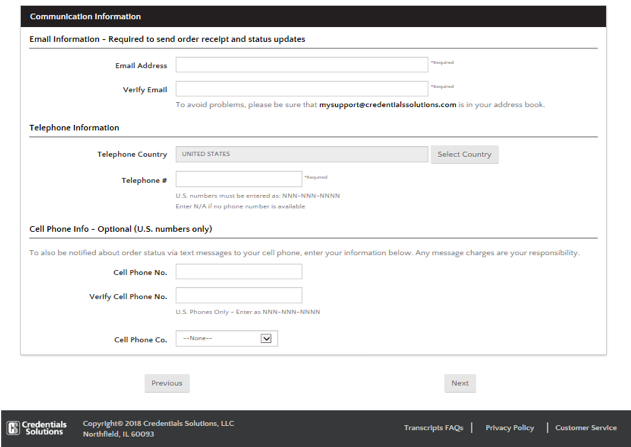Click the Verify Cell Phone No. field
This screenshot has height=447, width=631.
click(239, 295)
